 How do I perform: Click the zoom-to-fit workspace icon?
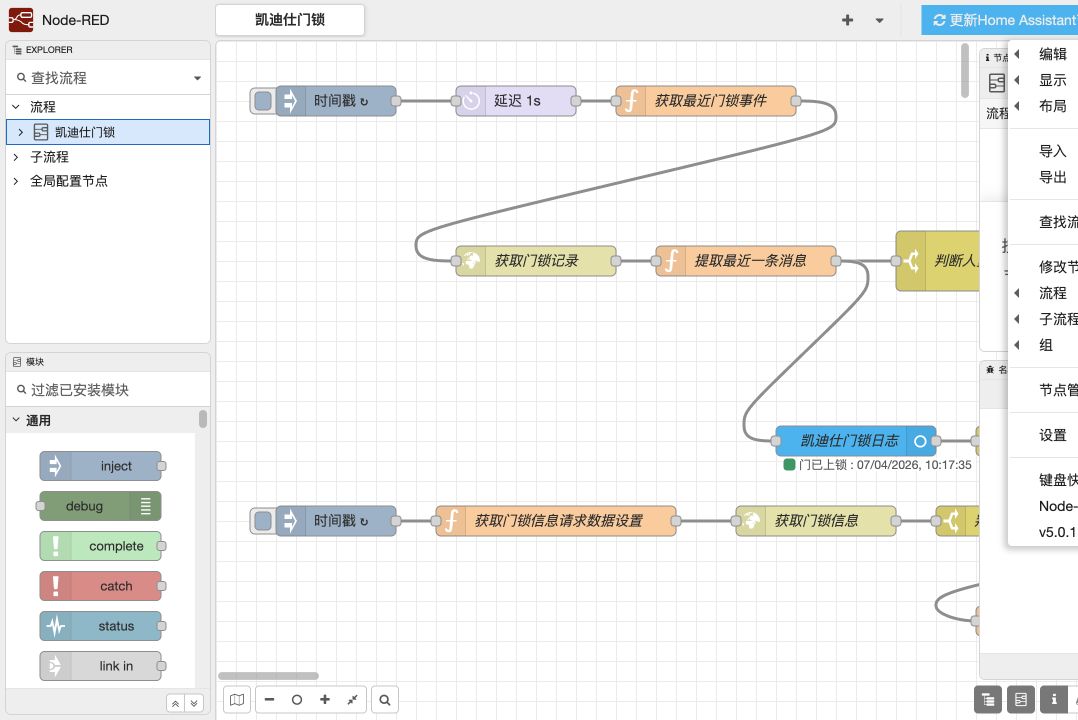pyautogui.click(x=352, y=700)
